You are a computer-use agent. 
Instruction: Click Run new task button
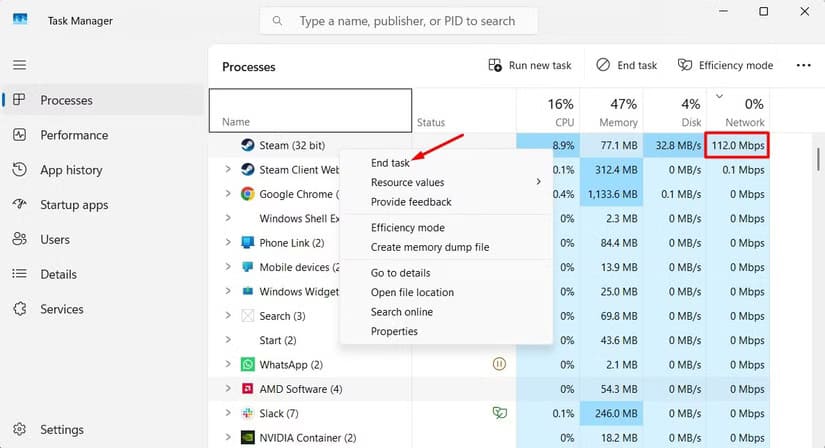tap(529, 65)
